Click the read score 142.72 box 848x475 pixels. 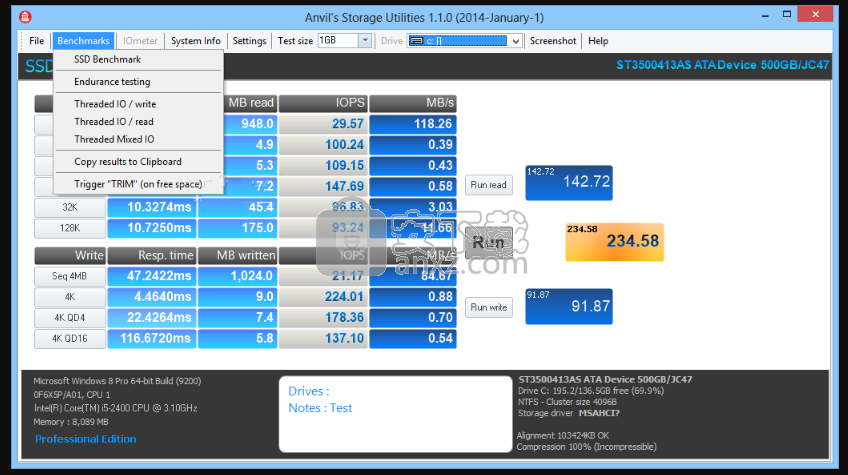pos(569,183)
